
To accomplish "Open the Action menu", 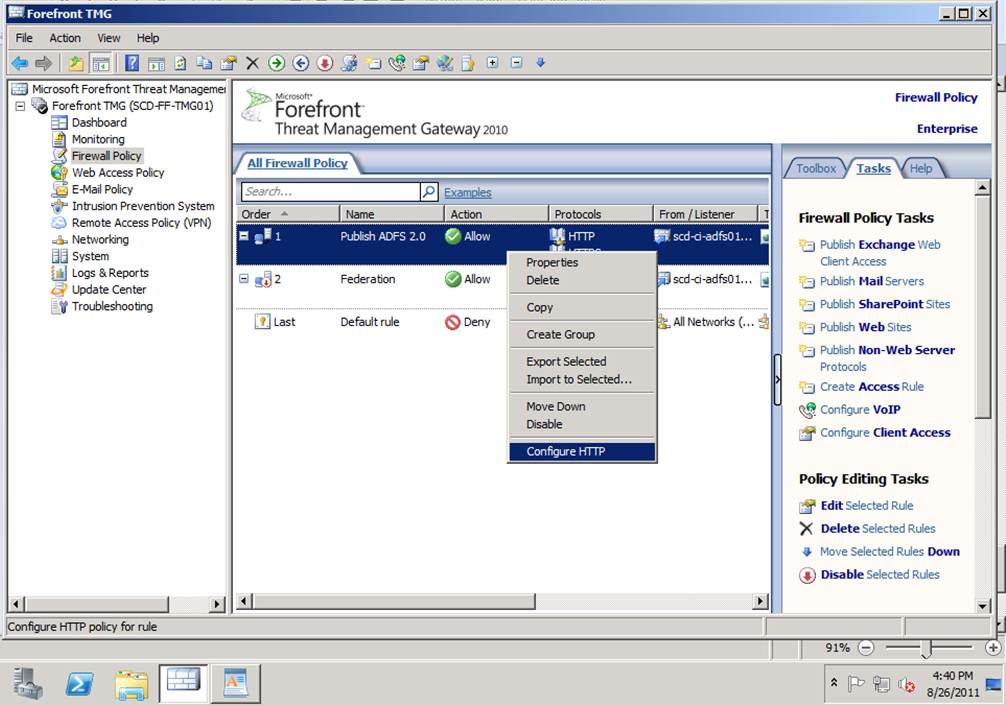I will (65, 38).
